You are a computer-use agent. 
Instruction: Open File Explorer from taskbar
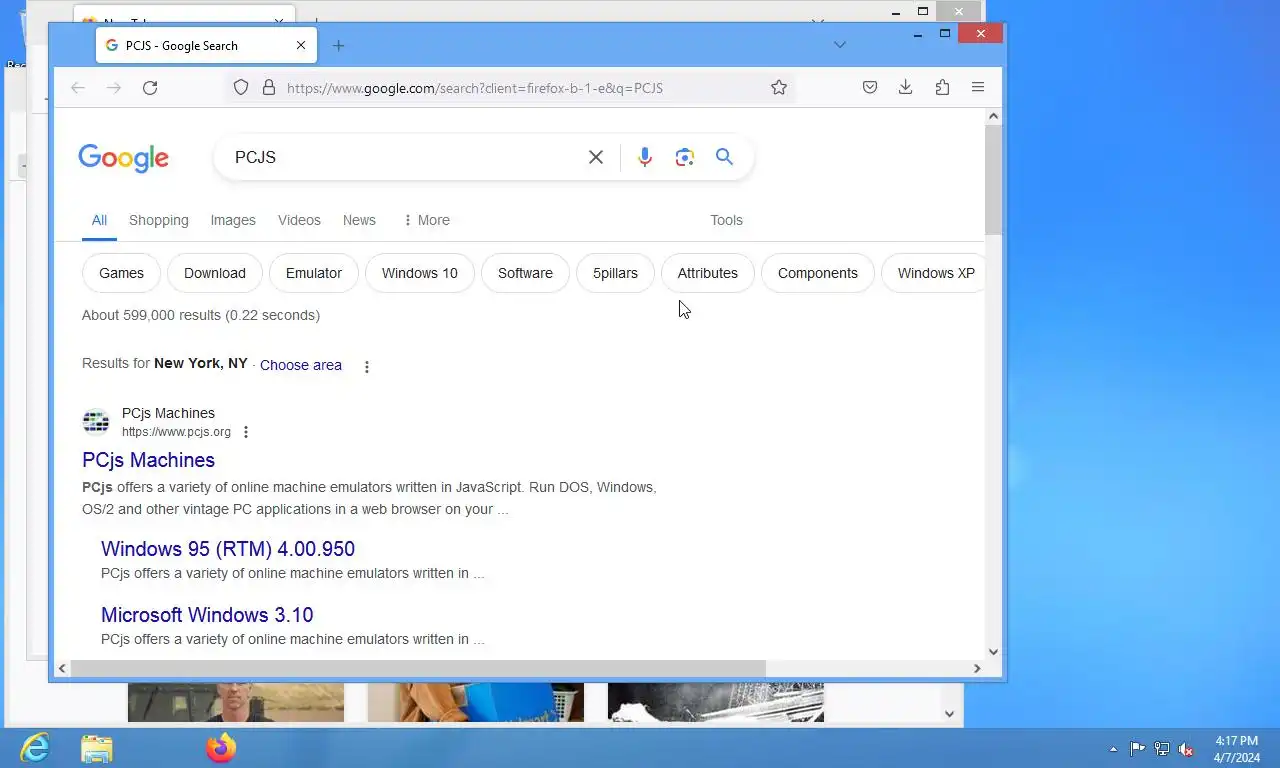97,748
